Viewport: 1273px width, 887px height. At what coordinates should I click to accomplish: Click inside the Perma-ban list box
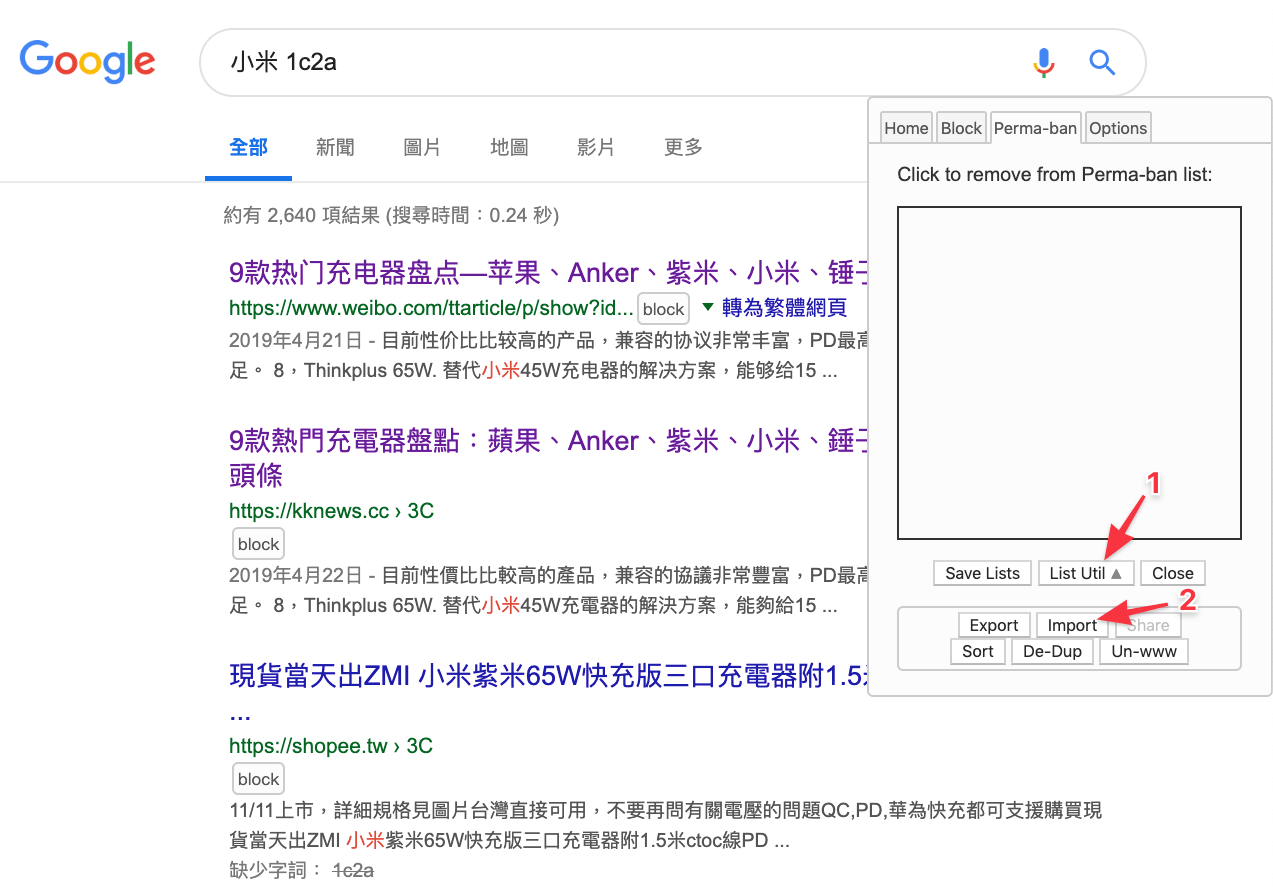pos(1069,373)
